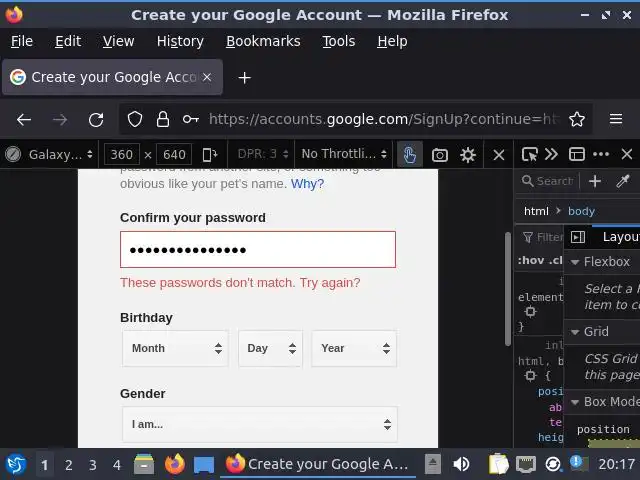640x480 pixels.
Task: Pick a color with the eyedropper icon
Action: coord(623,181)
